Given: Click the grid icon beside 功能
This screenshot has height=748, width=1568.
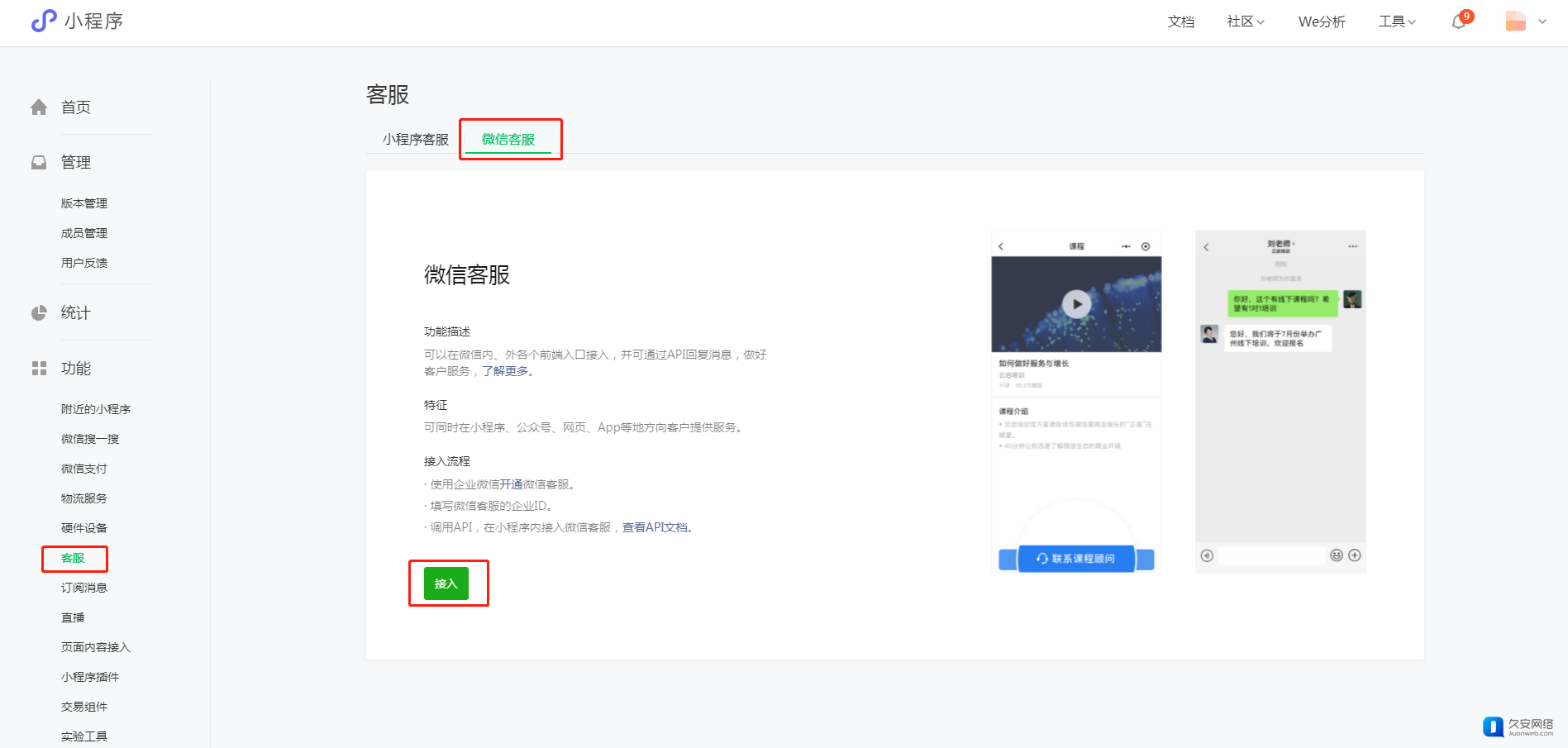Looking at the screenshot, I should [39, 369].
